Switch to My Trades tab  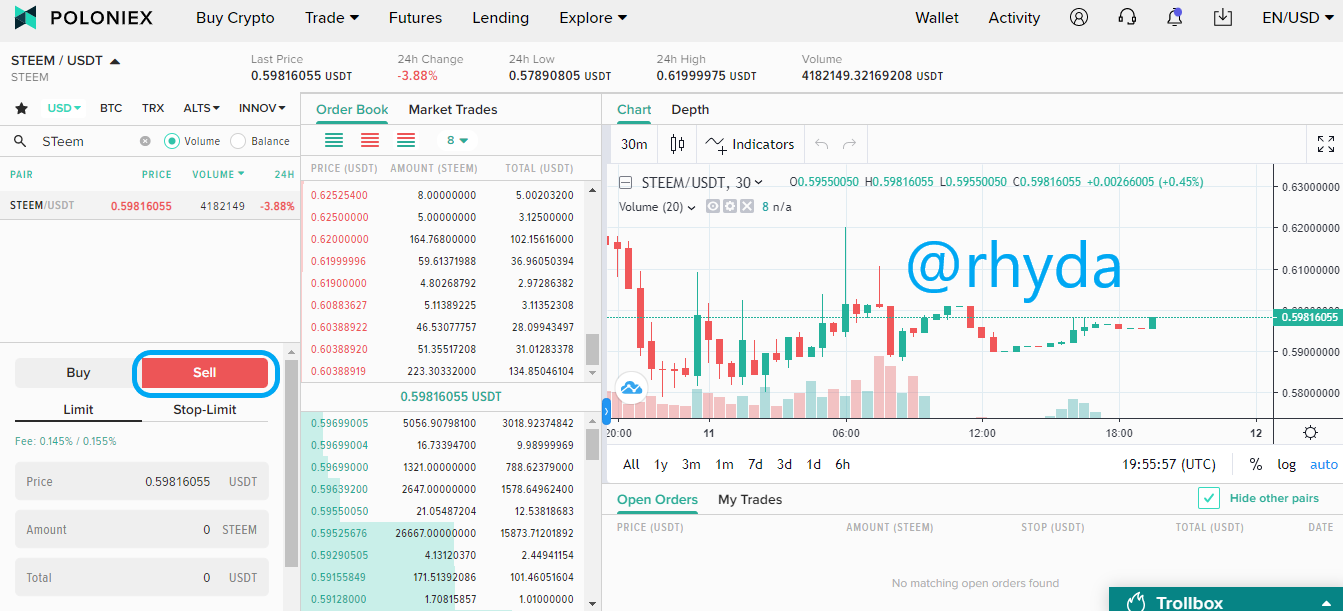tap(750, 500)
